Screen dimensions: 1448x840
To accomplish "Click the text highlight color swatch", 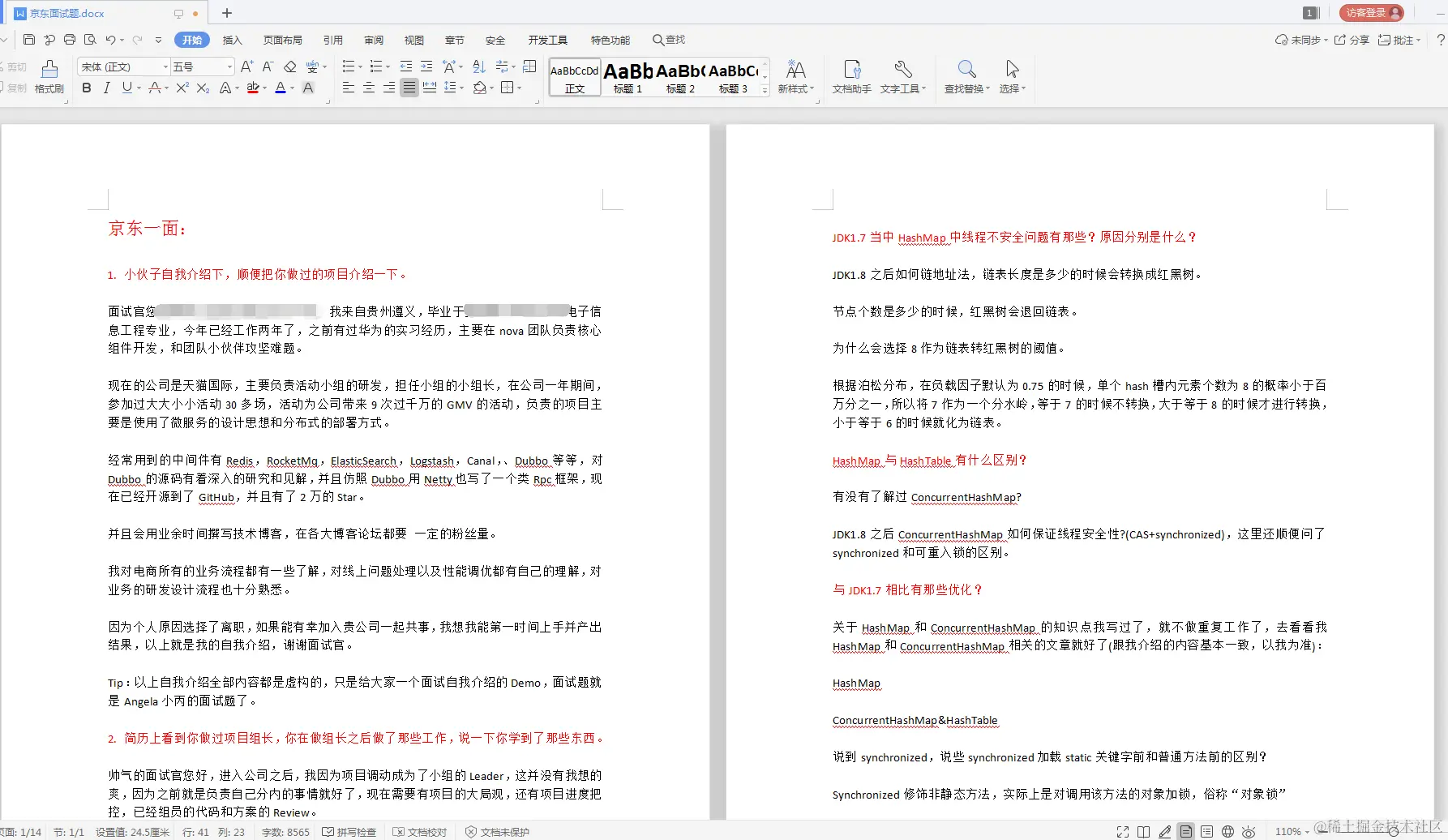I will 253,88.
